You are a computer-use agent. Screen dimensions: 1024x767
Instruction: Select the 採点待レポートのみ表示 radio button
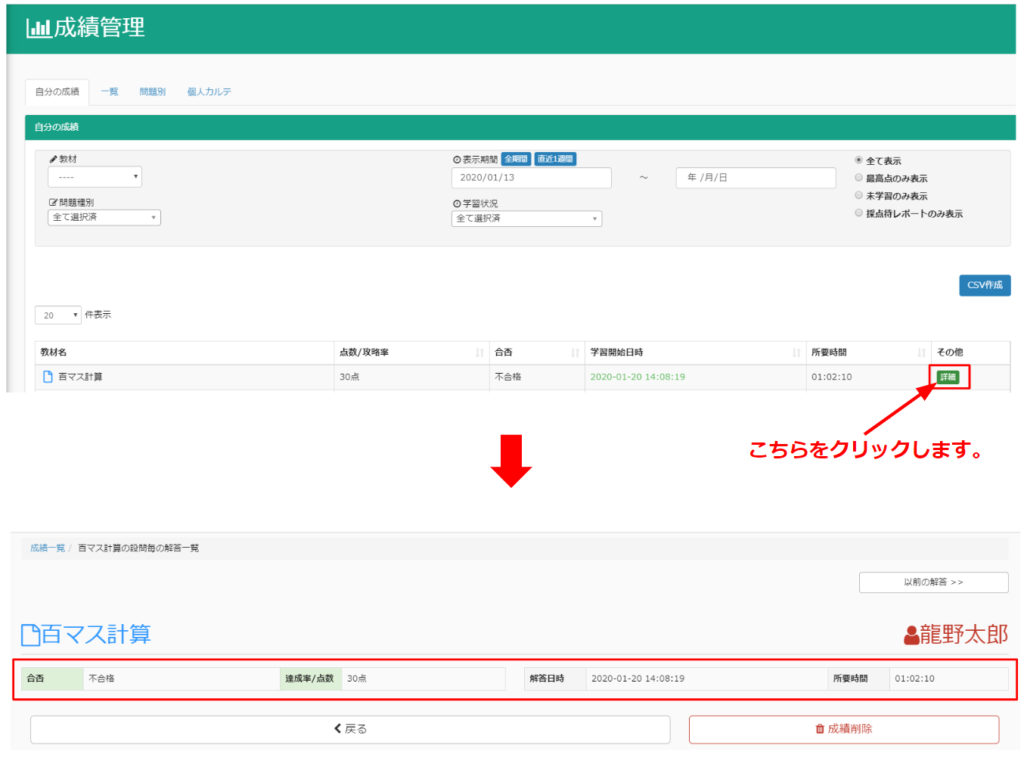pos(860,213)
